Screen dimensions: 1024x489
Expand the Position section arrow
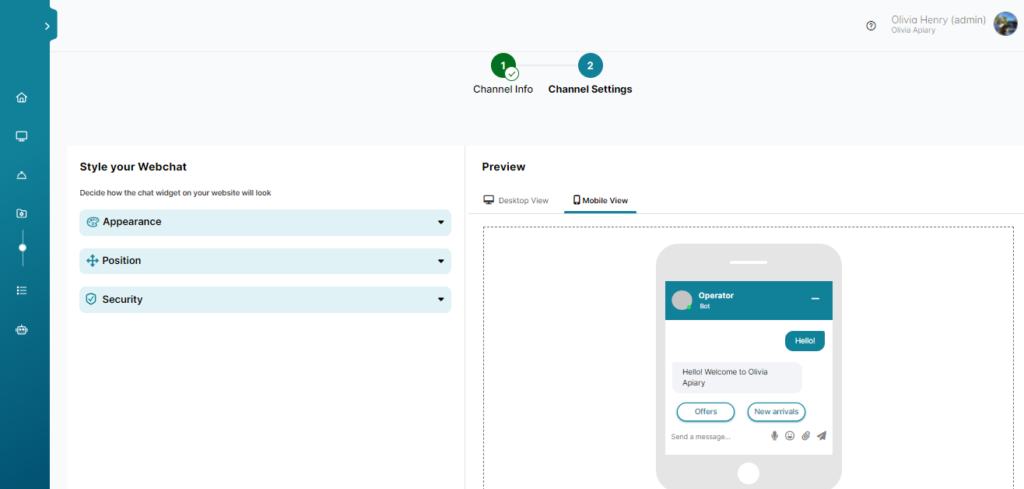pos(441,261)
